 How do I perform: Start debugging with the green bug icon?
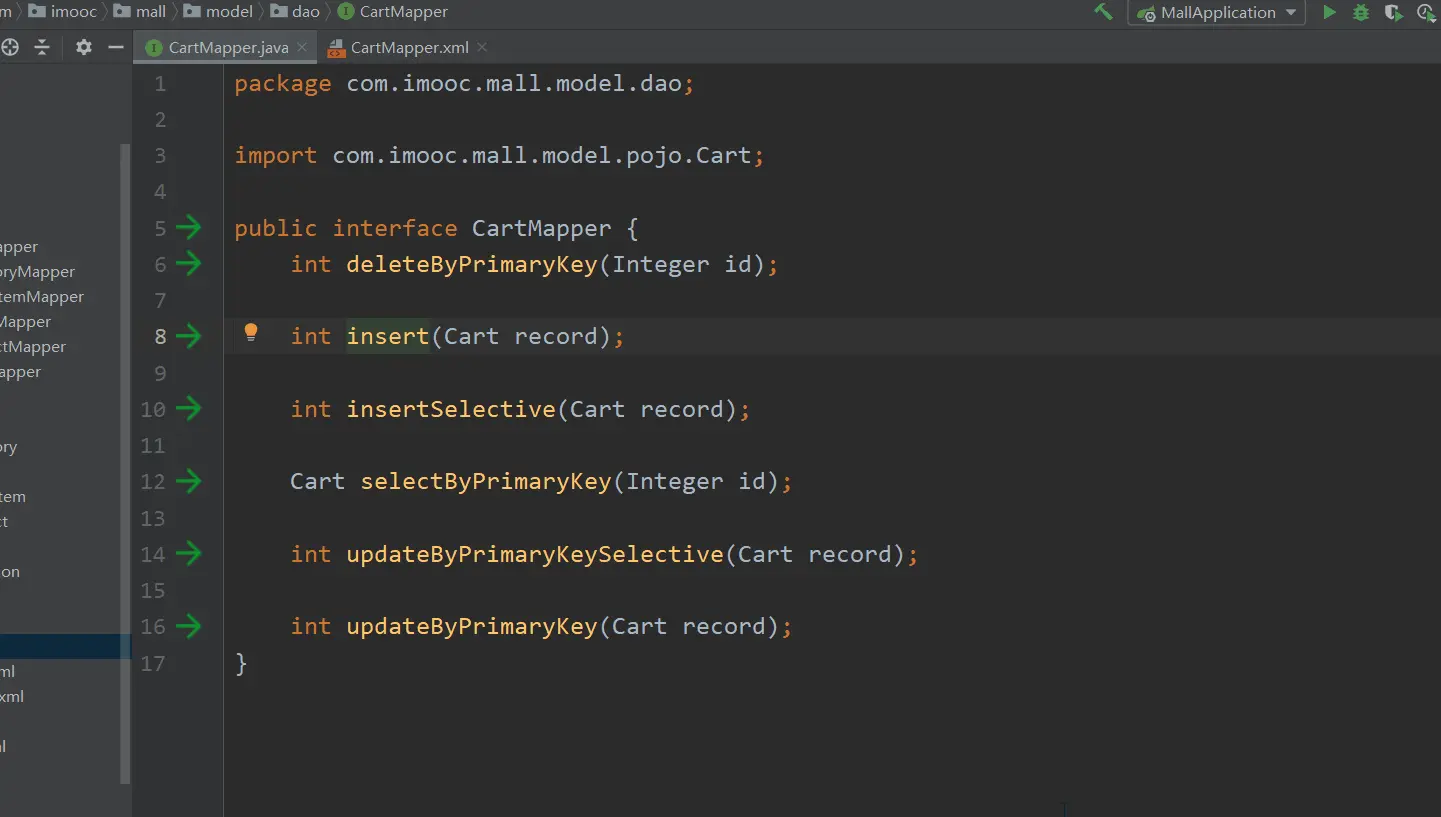[1360, 12]
